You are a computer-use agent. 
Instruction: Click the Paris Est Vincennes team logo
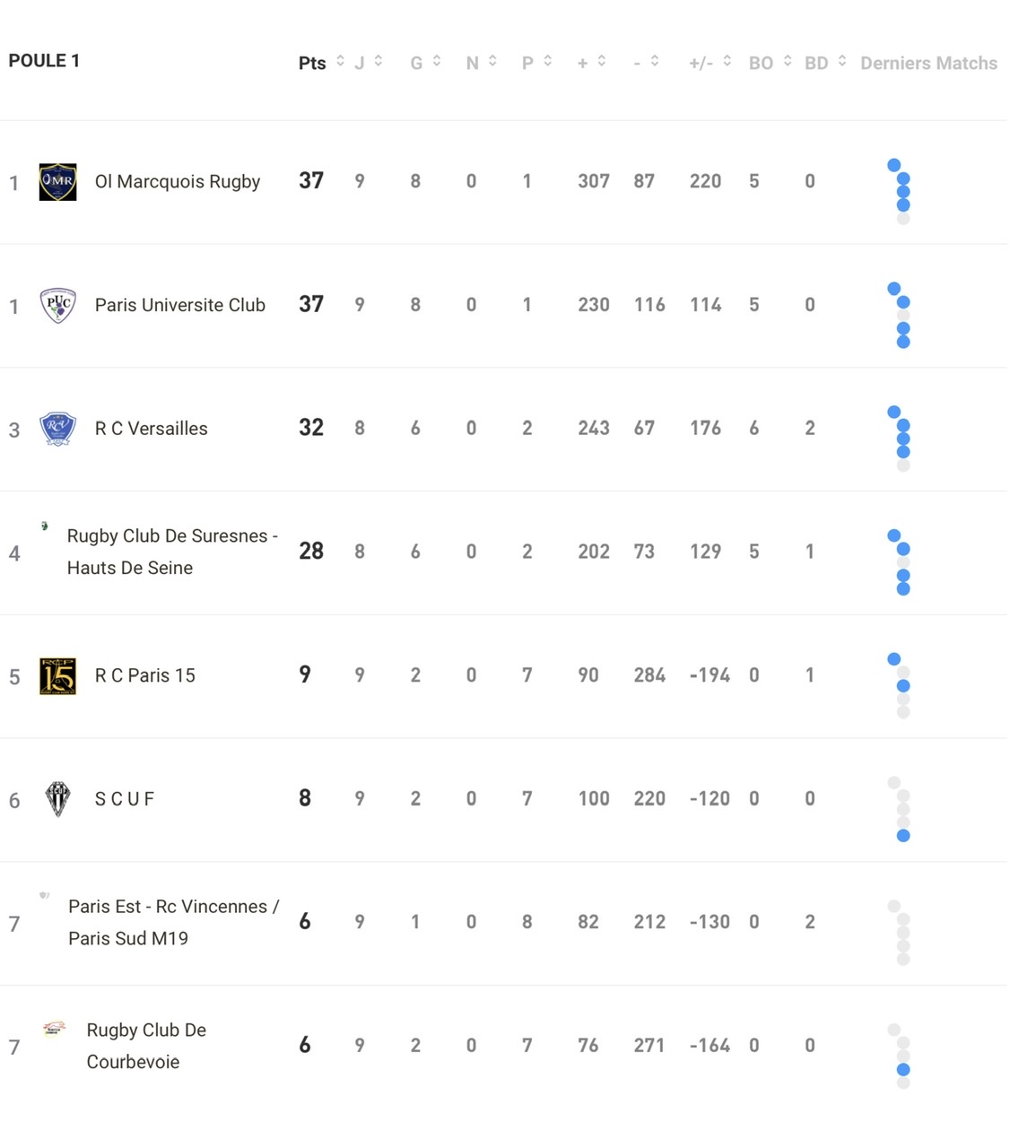pyautogui.click(x=44, y=895)
